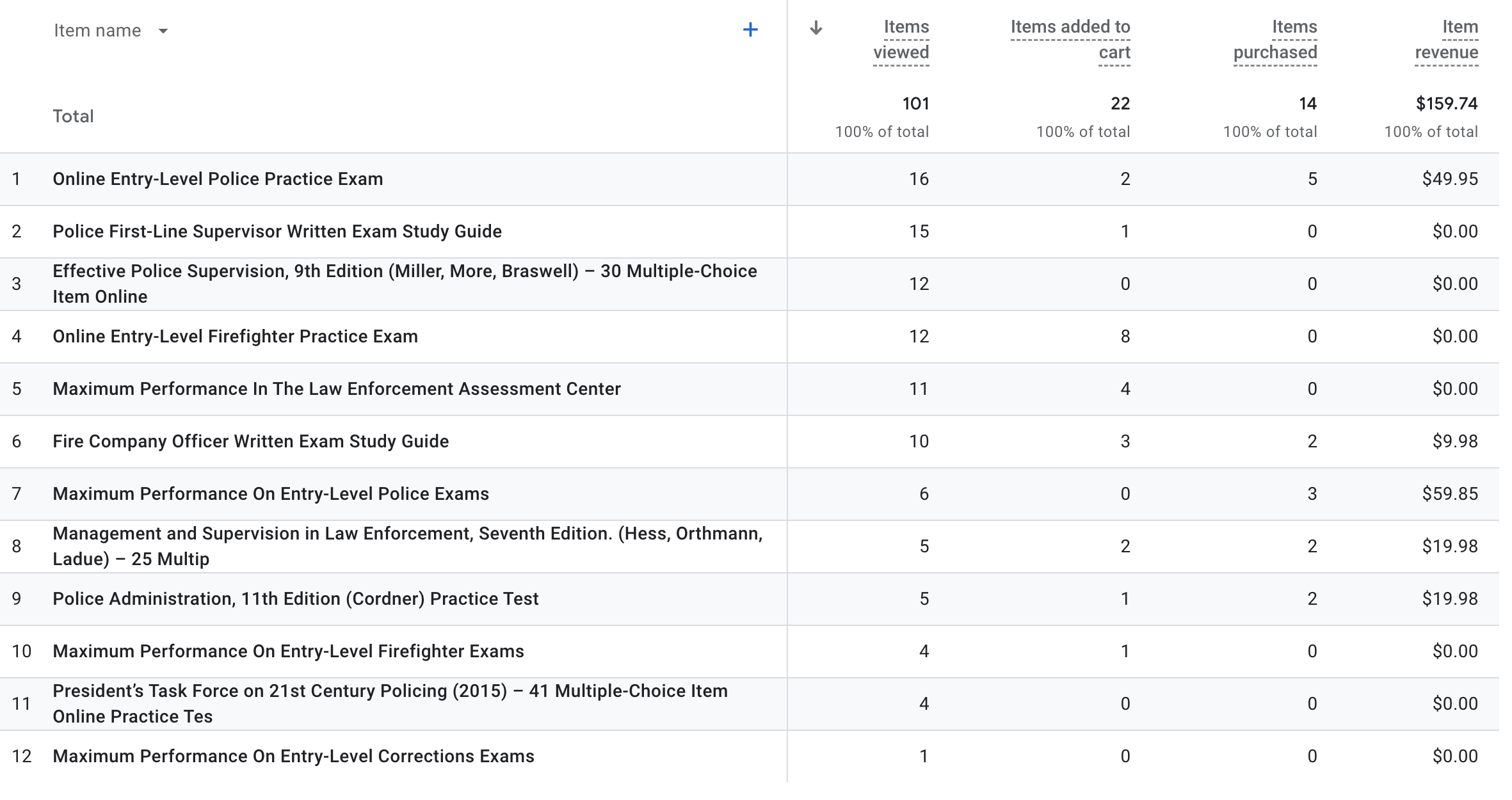Select Maximum Performance On Entry-Level Police Exams

271,494
